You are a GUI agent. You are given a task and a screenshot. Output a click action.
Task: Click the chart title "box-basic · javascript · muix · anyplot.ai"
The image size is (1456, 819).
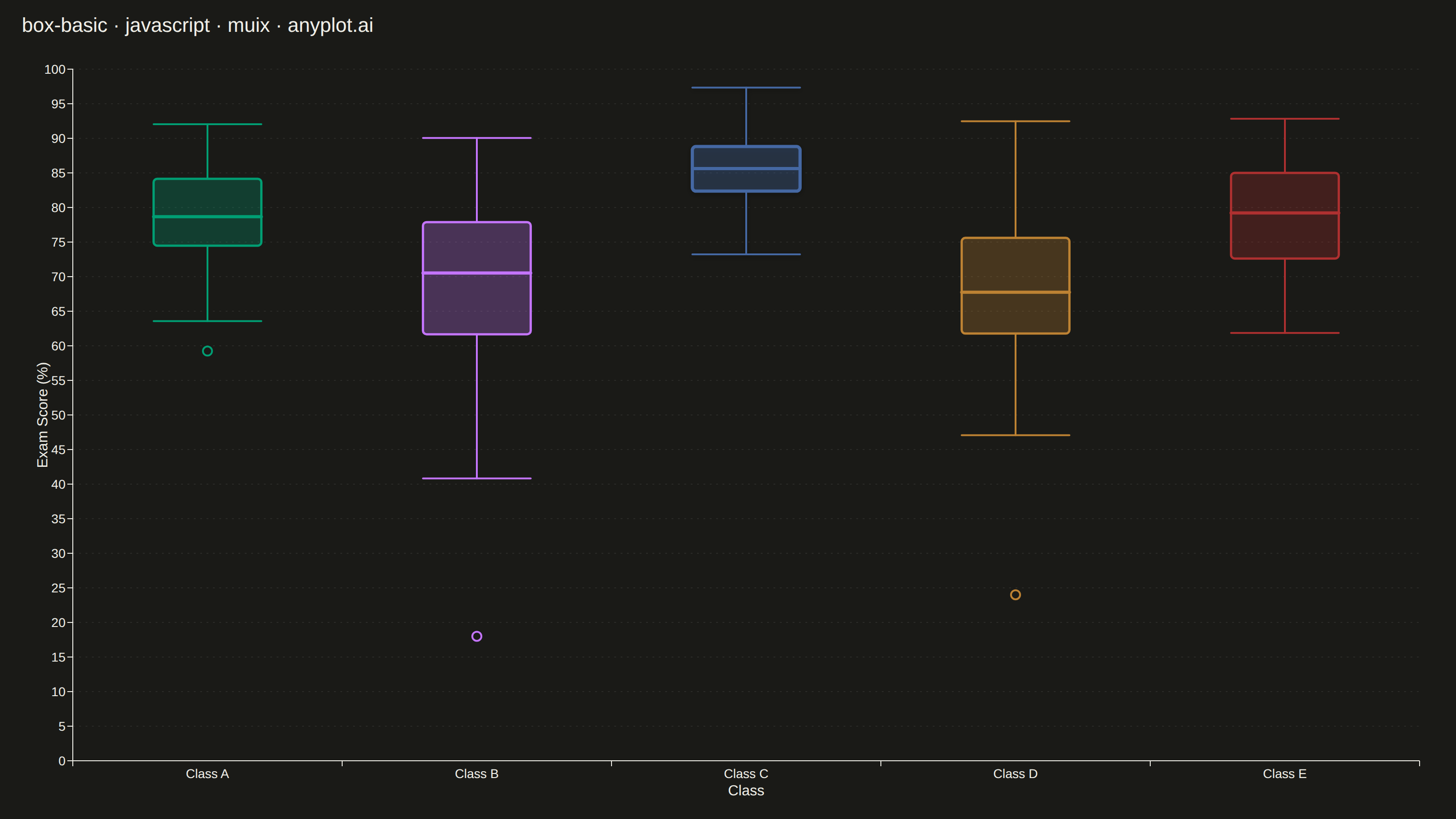[197, 25]
